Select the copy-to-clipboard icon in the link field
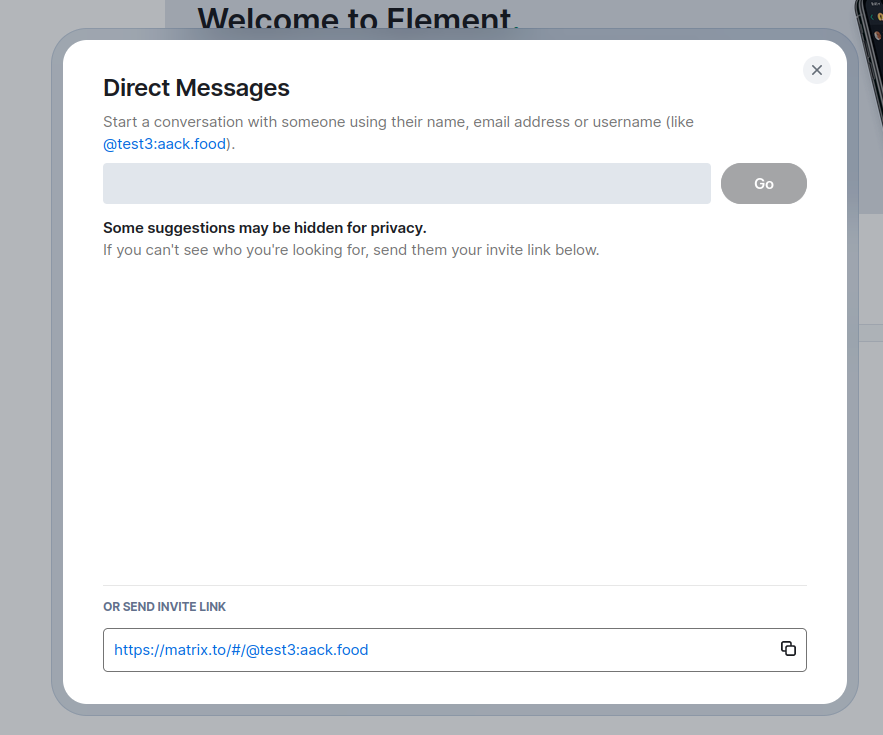 (x=788, y=649)
